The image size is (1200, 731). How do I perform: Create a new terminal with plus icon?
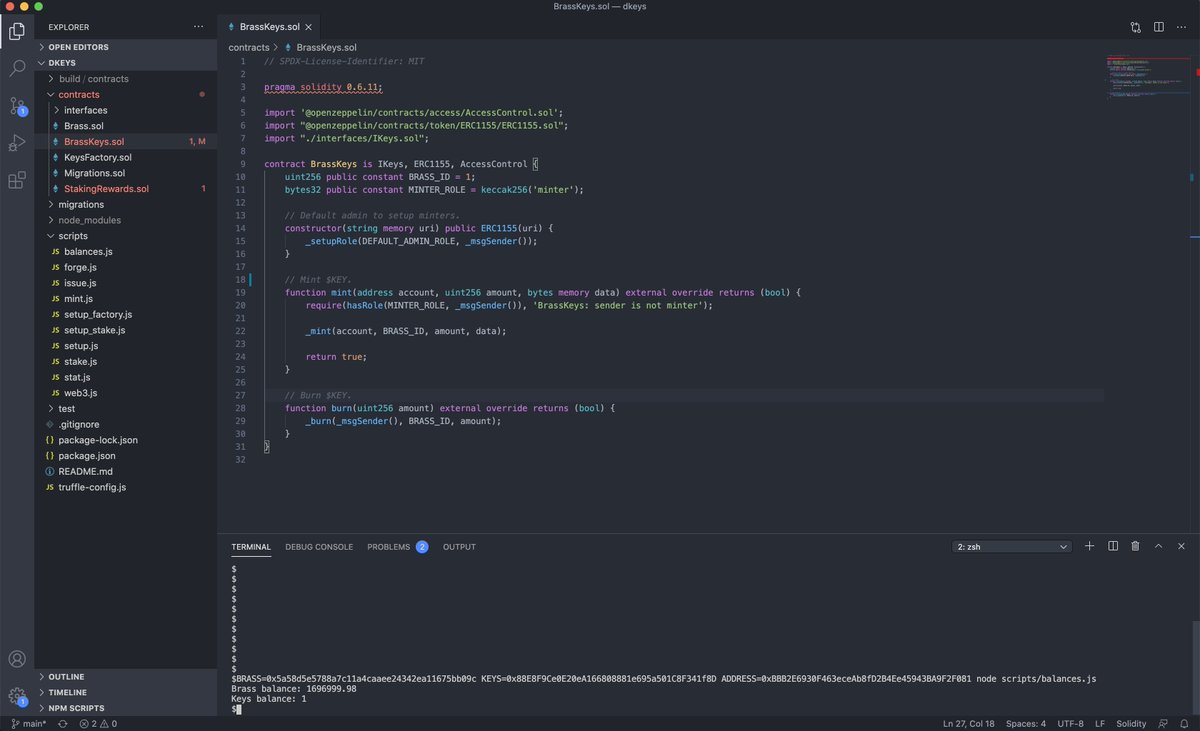(x=1090, y=546)
